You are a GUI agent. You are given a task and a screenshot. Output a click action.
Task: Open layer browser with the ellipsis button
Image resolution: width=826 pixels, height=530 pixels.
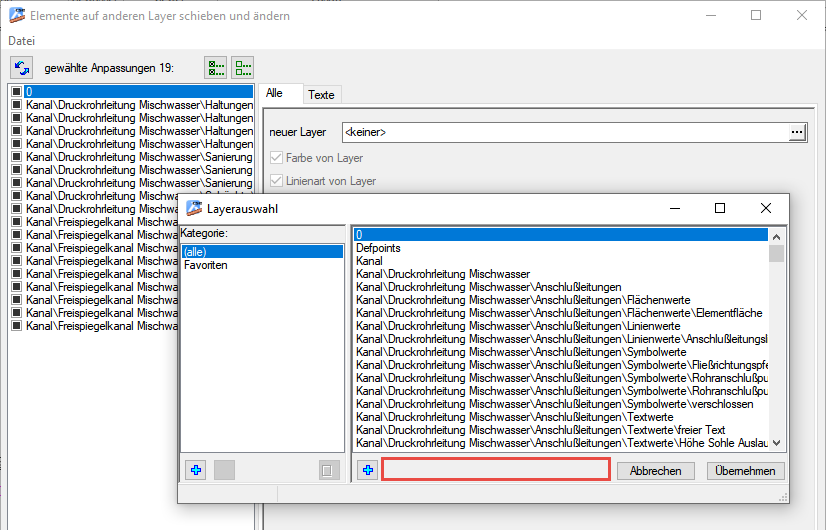tap(796, 132)
